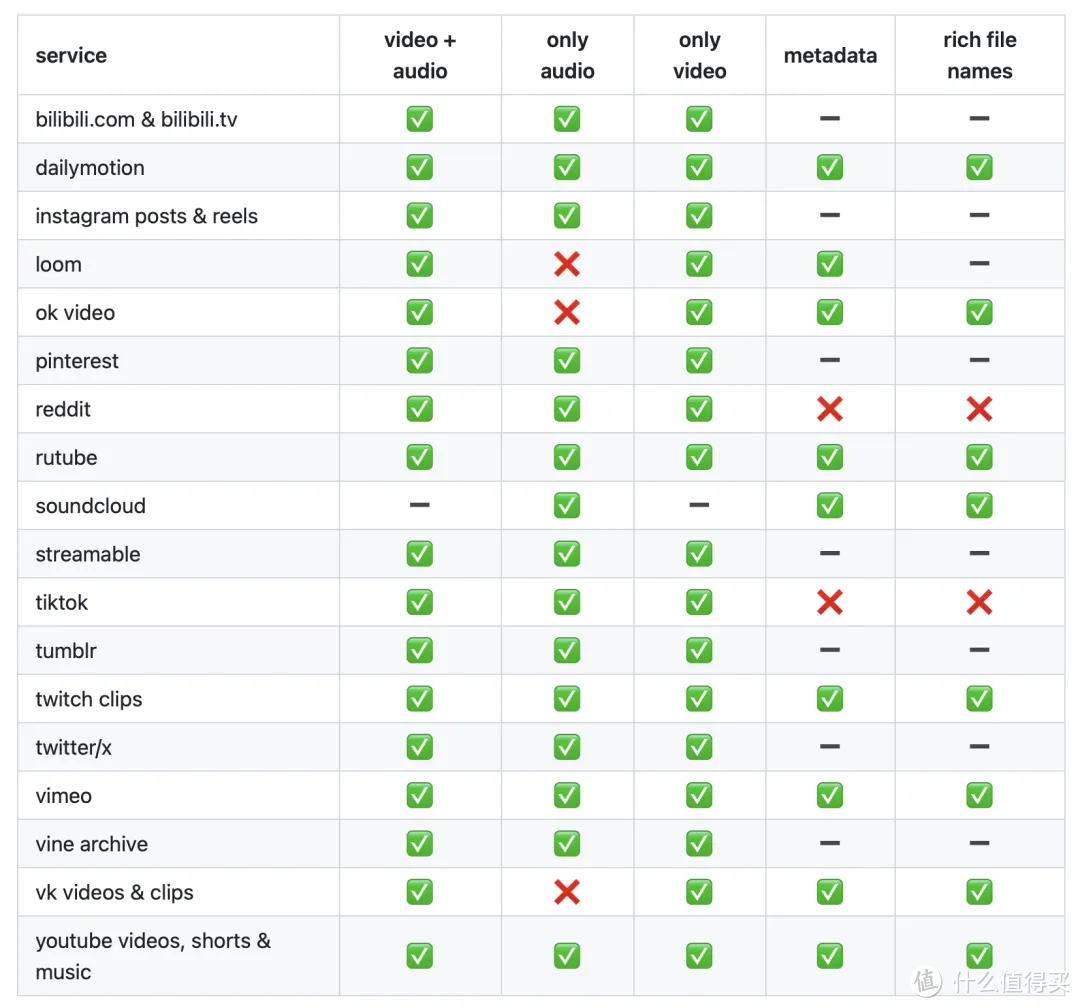Viewport: 1080px width, 1008px height.
Task: Click the 'service' column header
Action: click(x=71, y=55)
